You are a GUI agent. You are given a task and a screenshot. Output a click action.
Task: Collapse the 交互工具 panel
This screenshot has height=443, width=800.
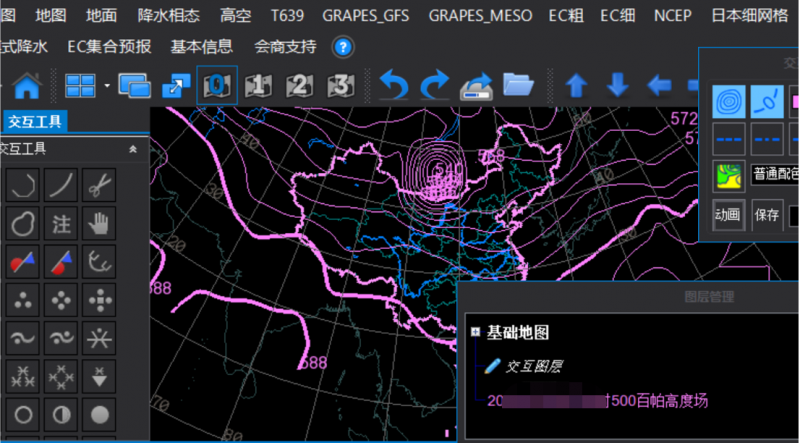133,149
